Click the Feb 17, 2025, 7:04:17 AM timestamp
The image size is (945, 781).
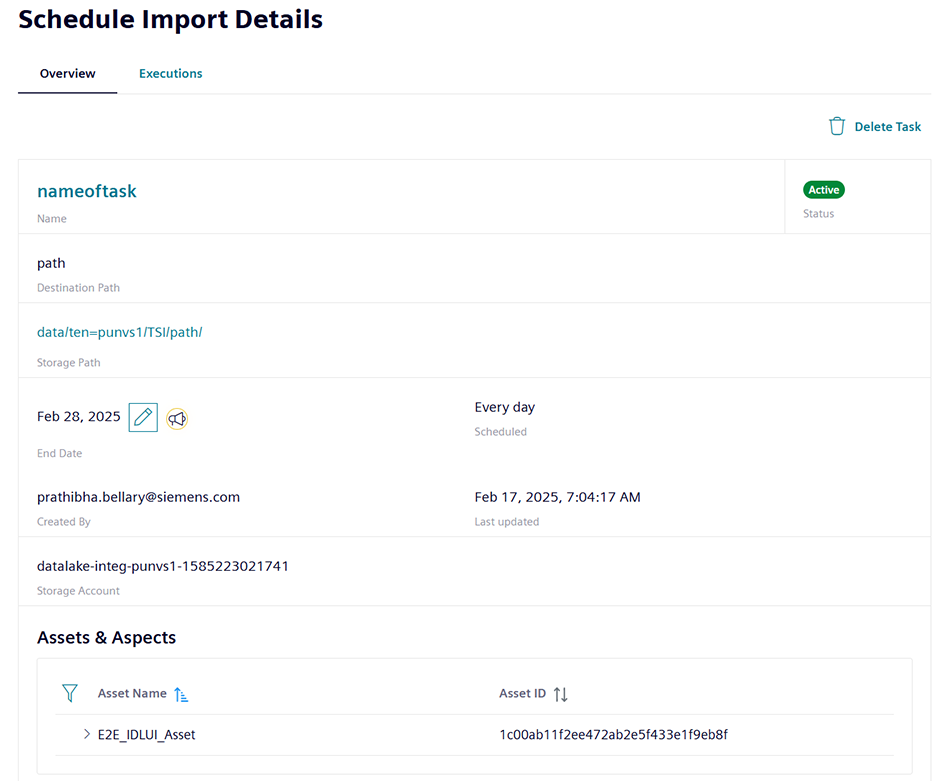point(557,497)
